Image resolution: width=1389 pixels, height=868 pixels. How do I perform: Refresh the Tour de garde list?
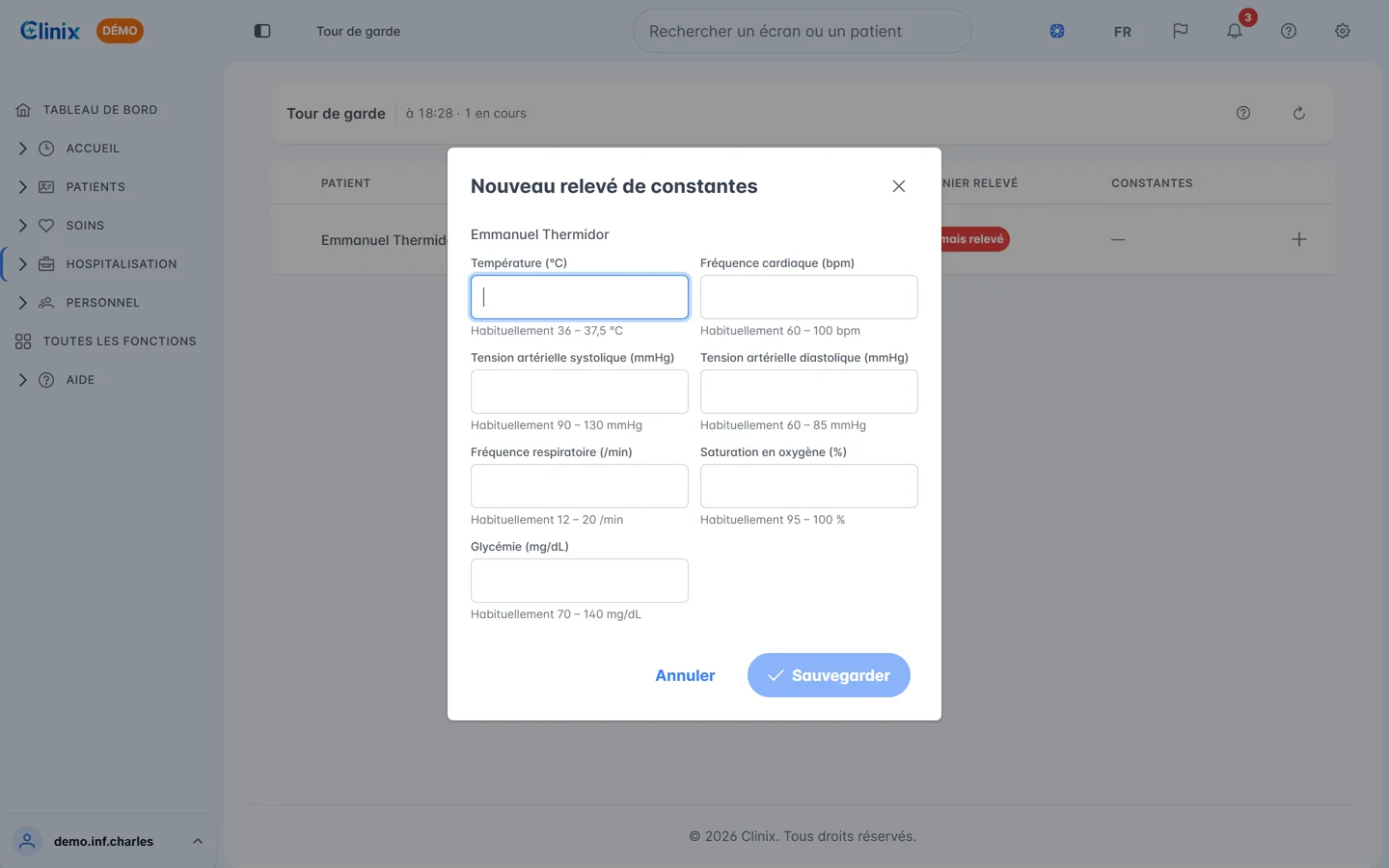pyautogui.click(x=1299, y=113)
